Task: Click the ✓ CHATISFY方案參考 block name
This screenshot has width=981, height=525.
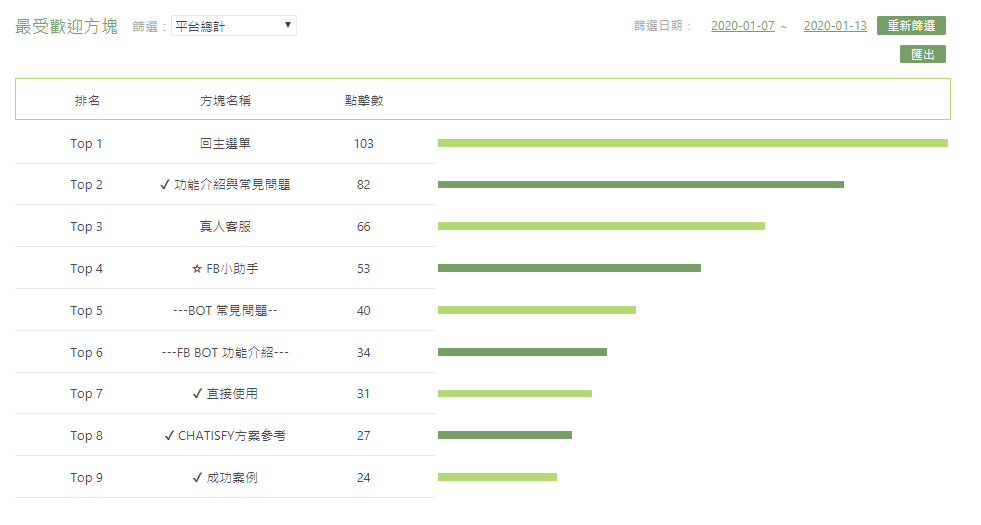Action: click(225, 436)
